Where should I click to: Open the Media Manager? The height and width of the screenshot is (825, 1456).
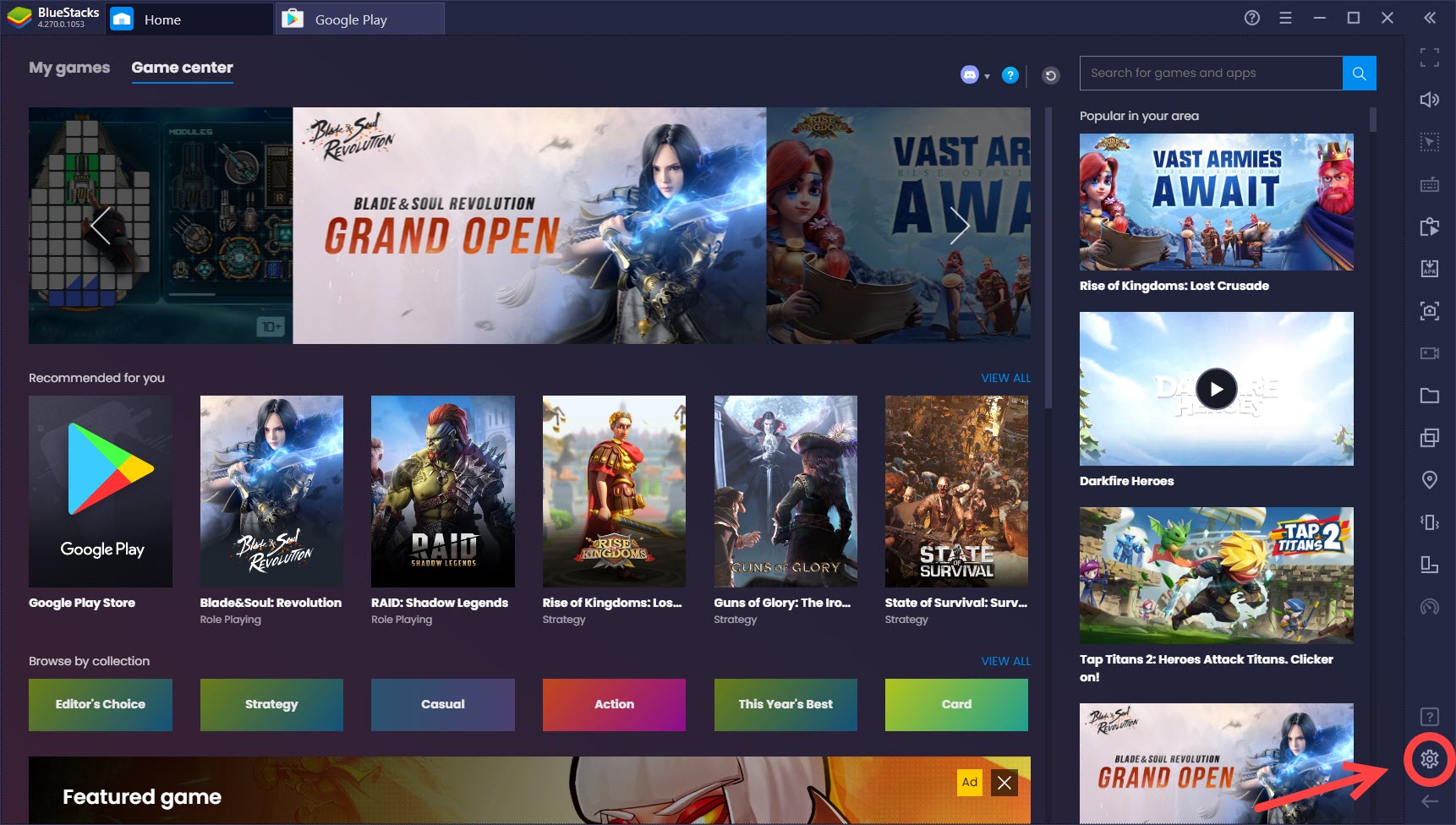(1431, 395)
